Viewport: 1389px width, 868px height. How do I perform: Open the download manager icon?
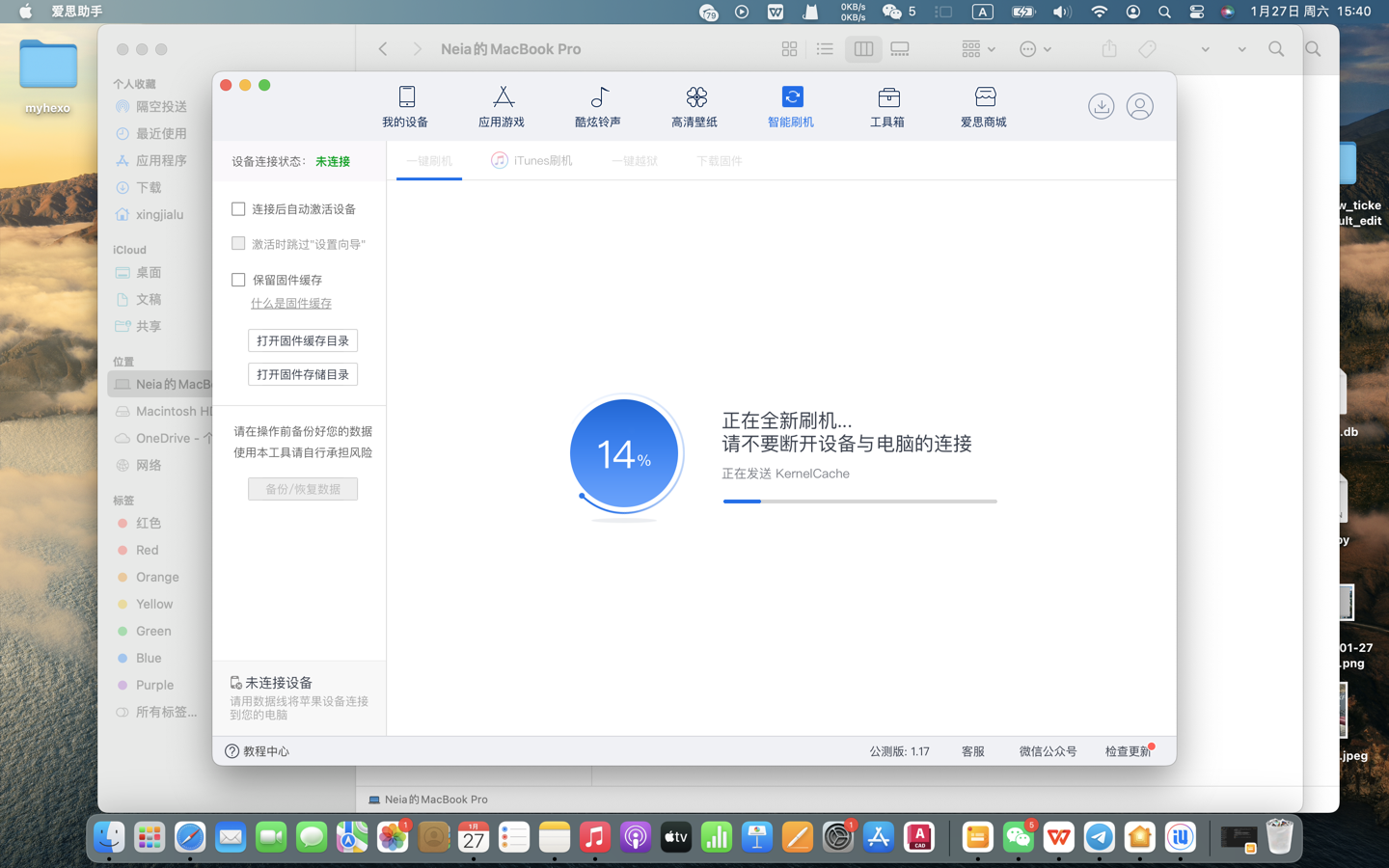point(1101,106)
